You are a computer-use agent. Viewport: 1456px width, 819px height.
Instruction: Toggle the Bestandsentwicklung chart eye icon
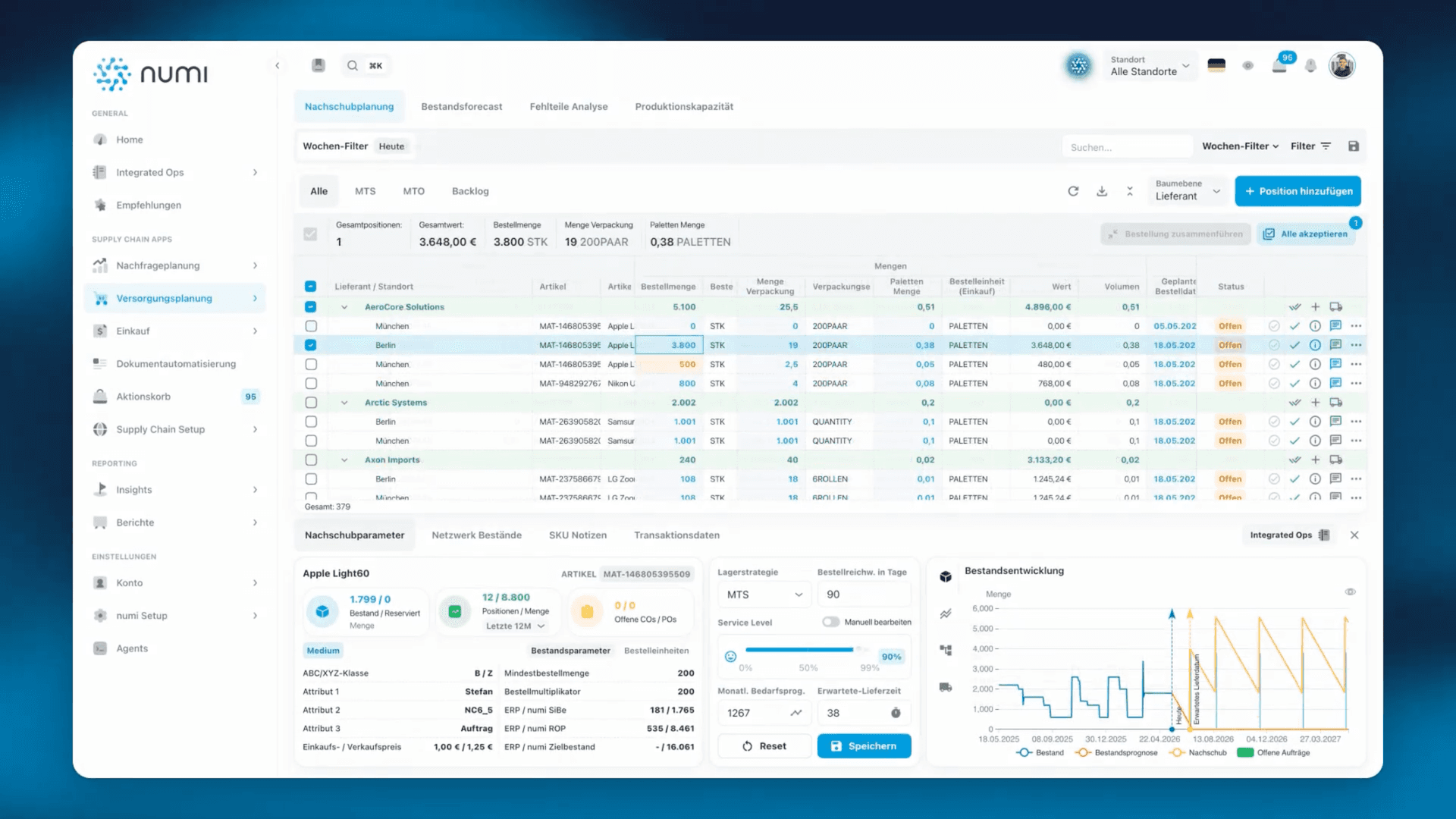click(1351, 591)
